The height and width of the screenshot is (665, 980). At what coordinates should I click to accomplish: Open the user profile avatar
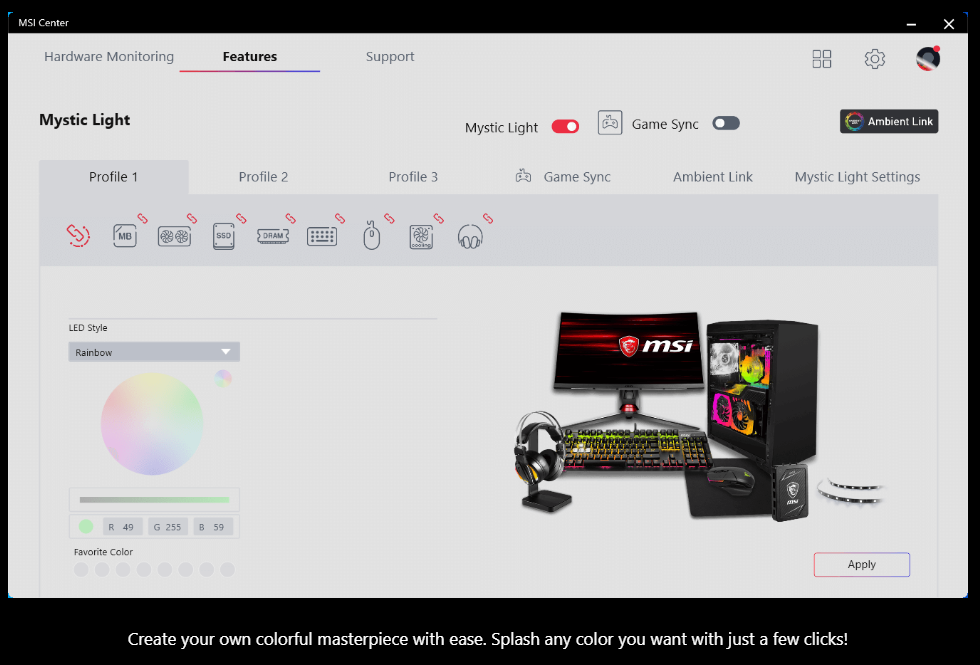(x=928, y=59)
